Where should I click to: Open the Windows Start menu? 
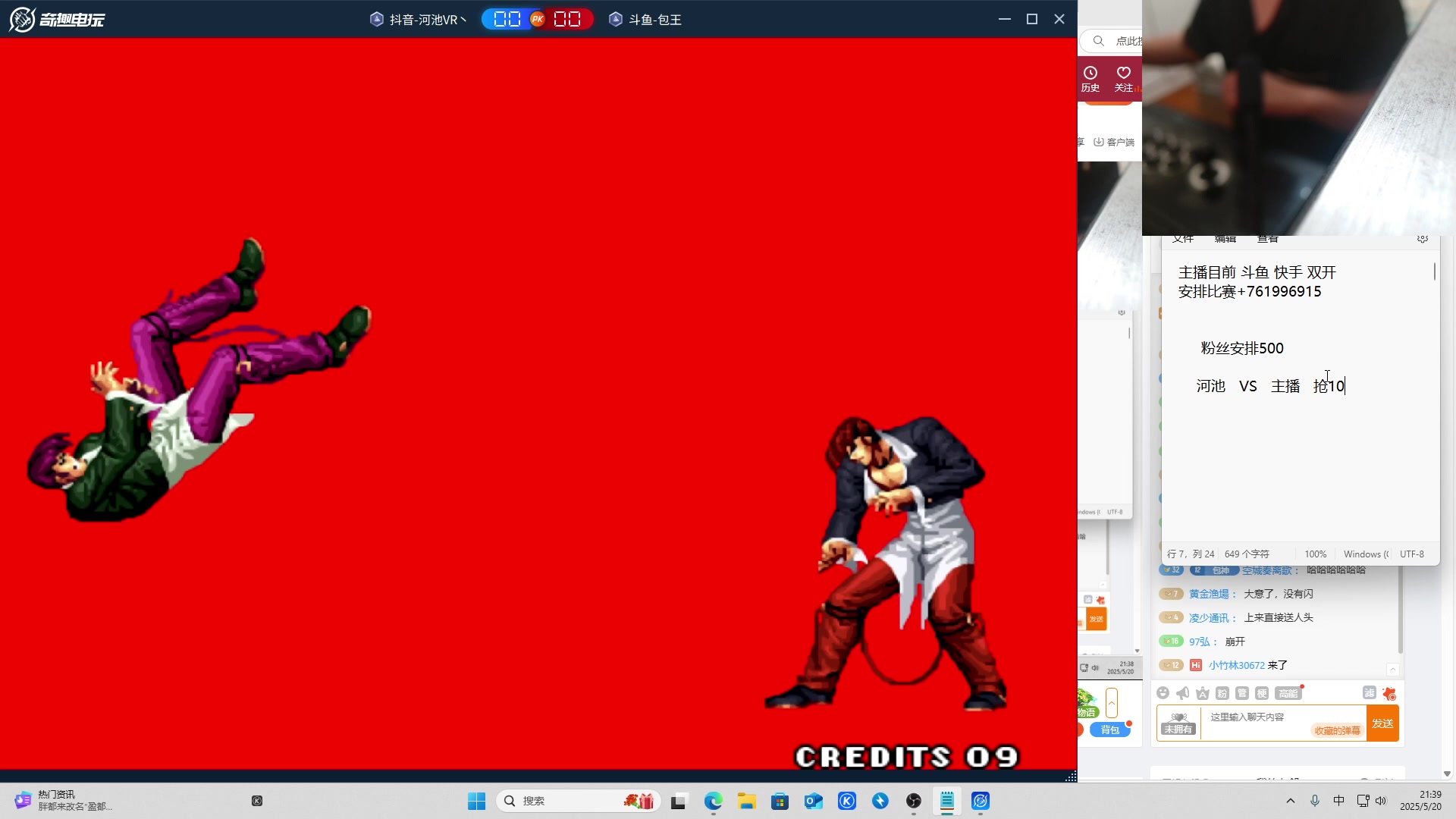pyautogui.click(x=476, y=801)
